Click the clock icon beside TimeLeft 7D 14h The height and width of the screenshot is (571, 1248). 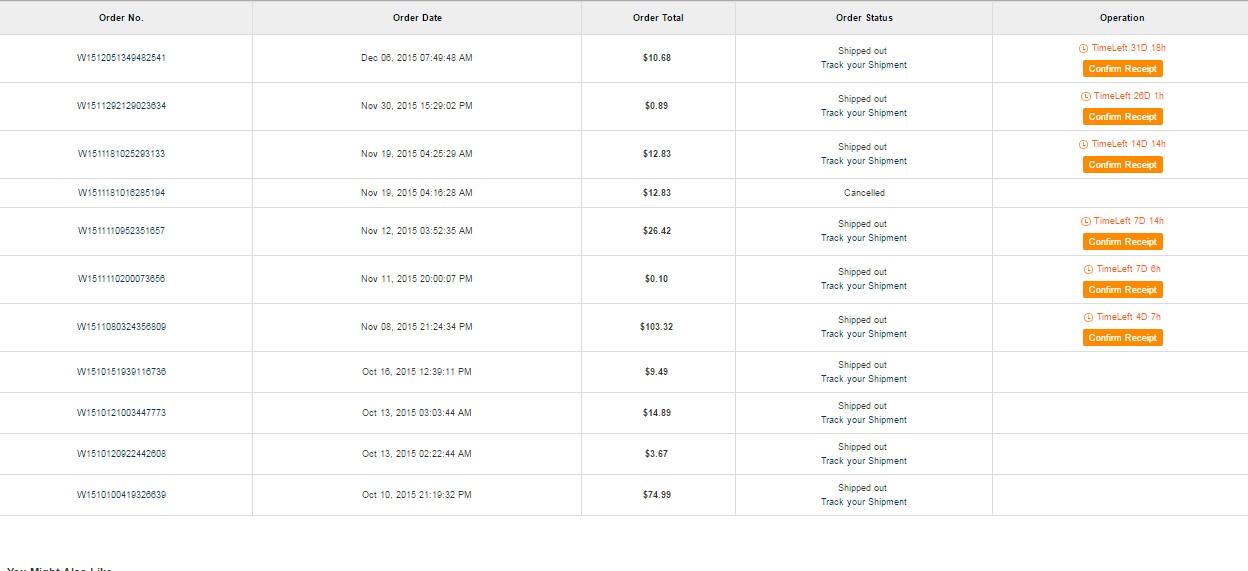(1086, 221)
